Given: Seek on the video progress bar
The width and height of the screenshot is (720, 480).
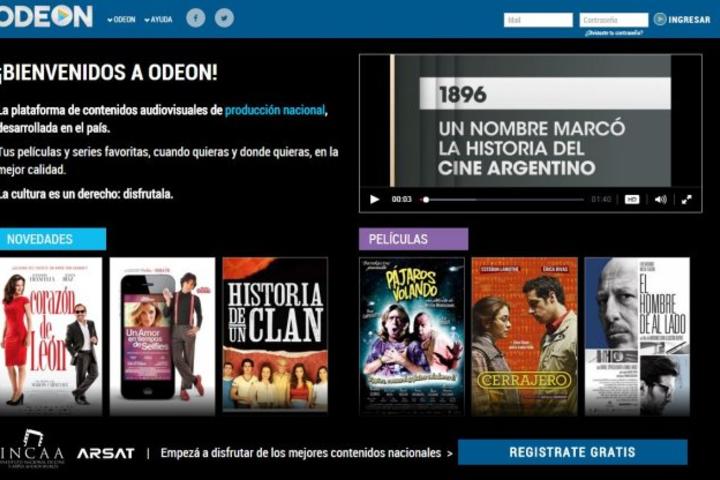Looking at the screenshot, I should click(x=503, y=199).
